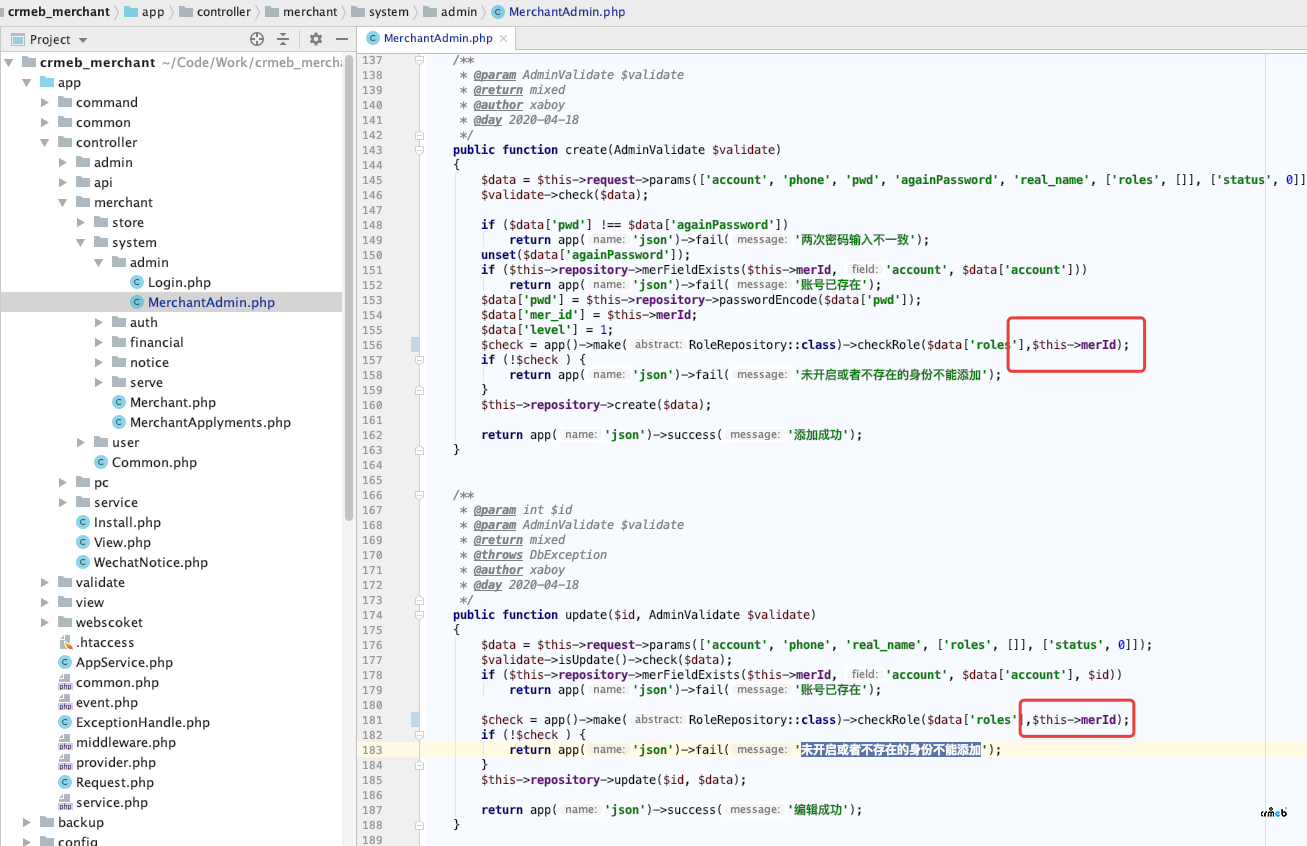Expand the common folder arrow
The image size is (1307, 846).
pos(45,122)
